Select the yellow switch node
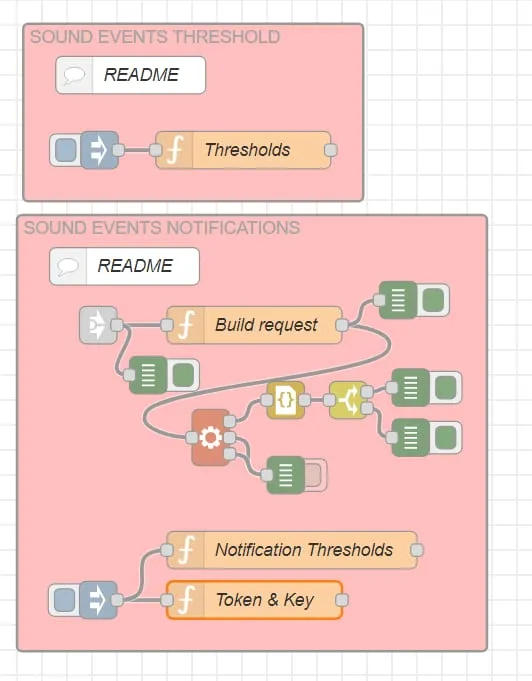This screenshot has width=532, height=681. click(348, 400)
